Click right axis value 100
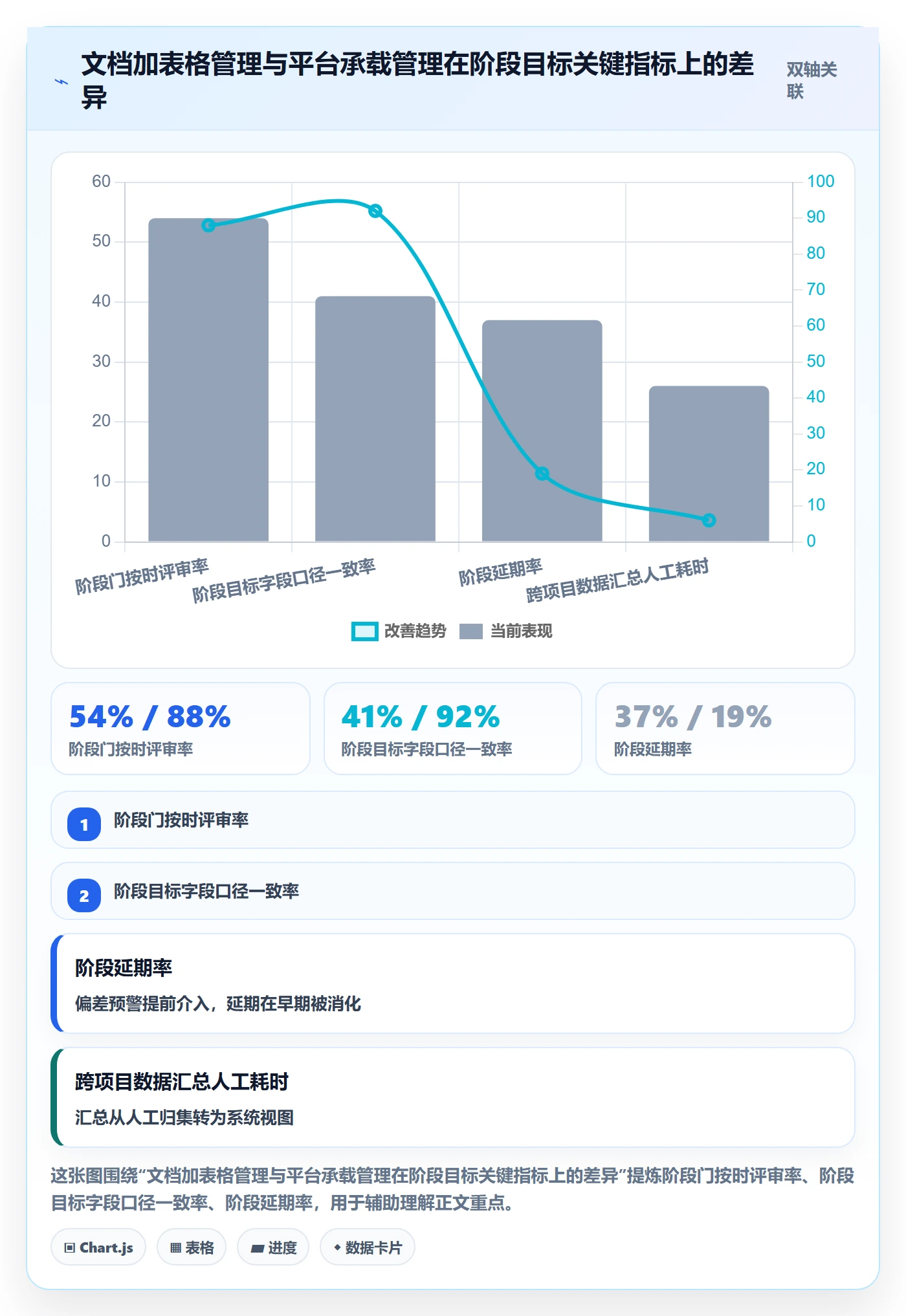 821,181
